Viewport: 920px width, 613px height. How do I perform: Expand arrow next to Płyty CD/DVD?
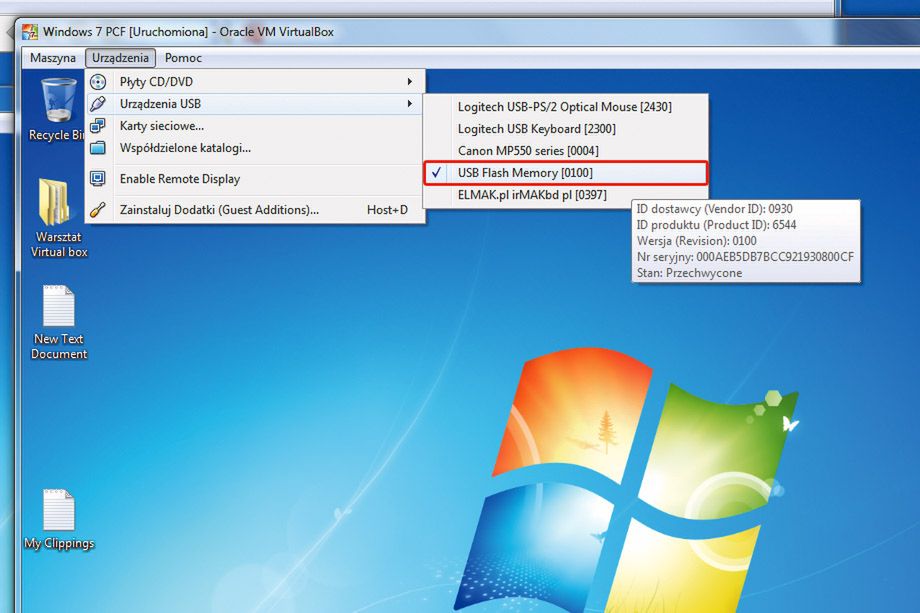click(410, 82)
